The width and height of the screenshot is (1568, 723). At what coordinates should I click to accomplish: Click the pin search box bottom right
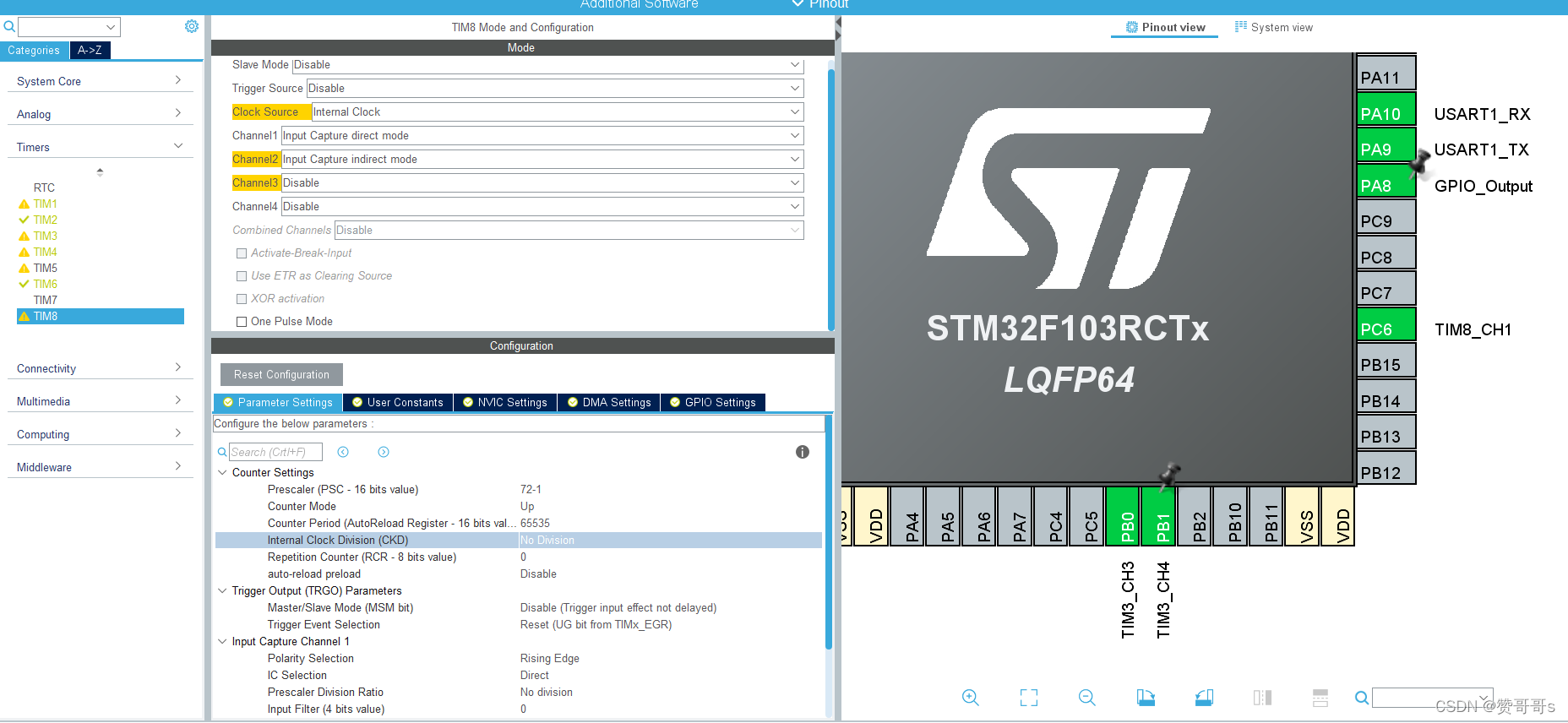pyautogui.click(x=1432, y=698)
